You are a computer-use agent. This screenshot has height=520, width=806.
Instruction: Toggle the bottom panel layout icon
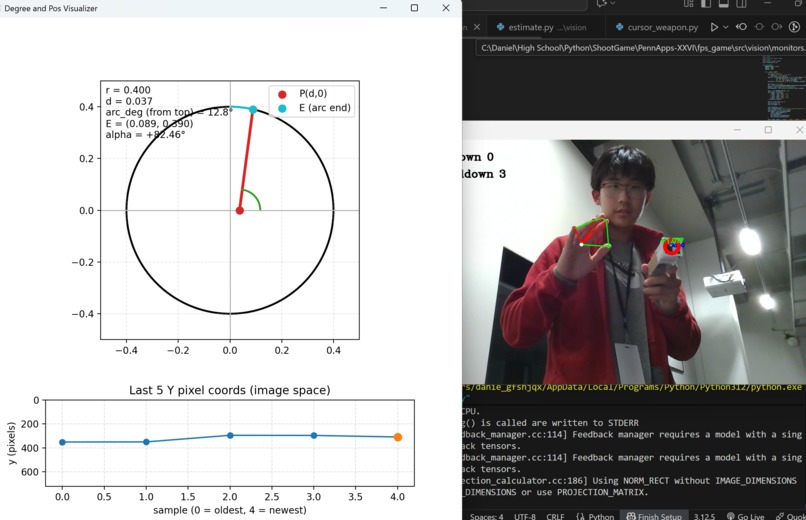click(723, 4)
